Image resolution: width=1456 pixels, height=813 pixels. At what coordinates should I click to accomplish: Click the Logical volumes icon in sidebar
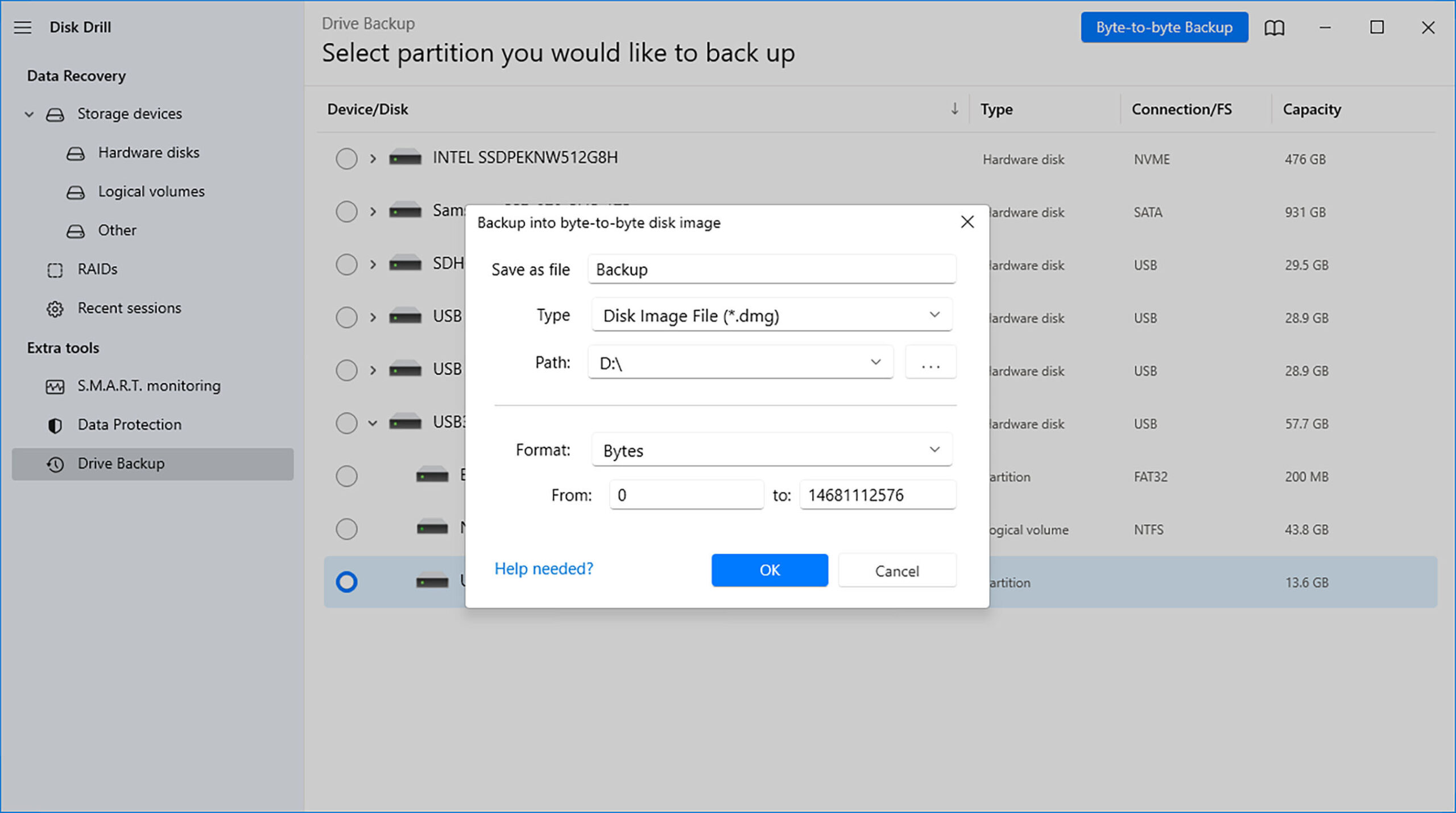pyautogui.click(x=76, y=192)
